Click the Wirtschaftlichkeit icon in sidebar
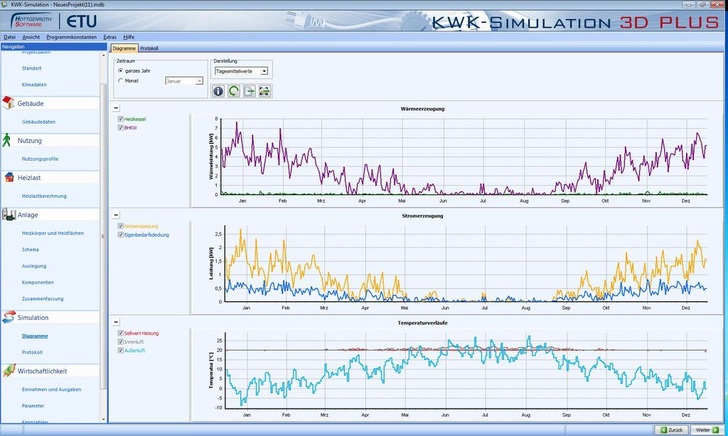728x436 pixels. coord(9,370)
